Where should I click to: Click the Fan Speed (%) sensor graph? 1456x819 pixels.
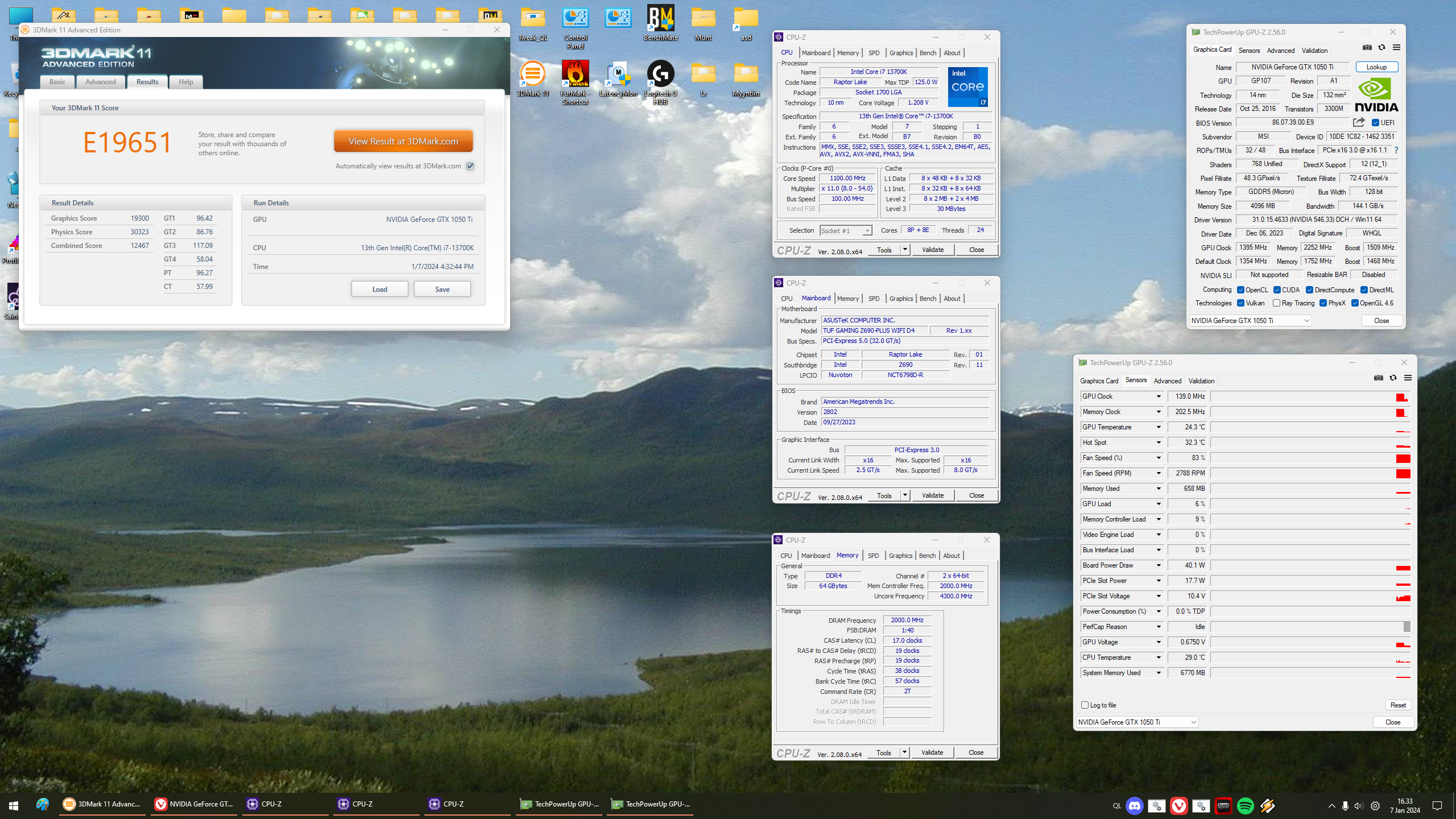(1310, 458)
